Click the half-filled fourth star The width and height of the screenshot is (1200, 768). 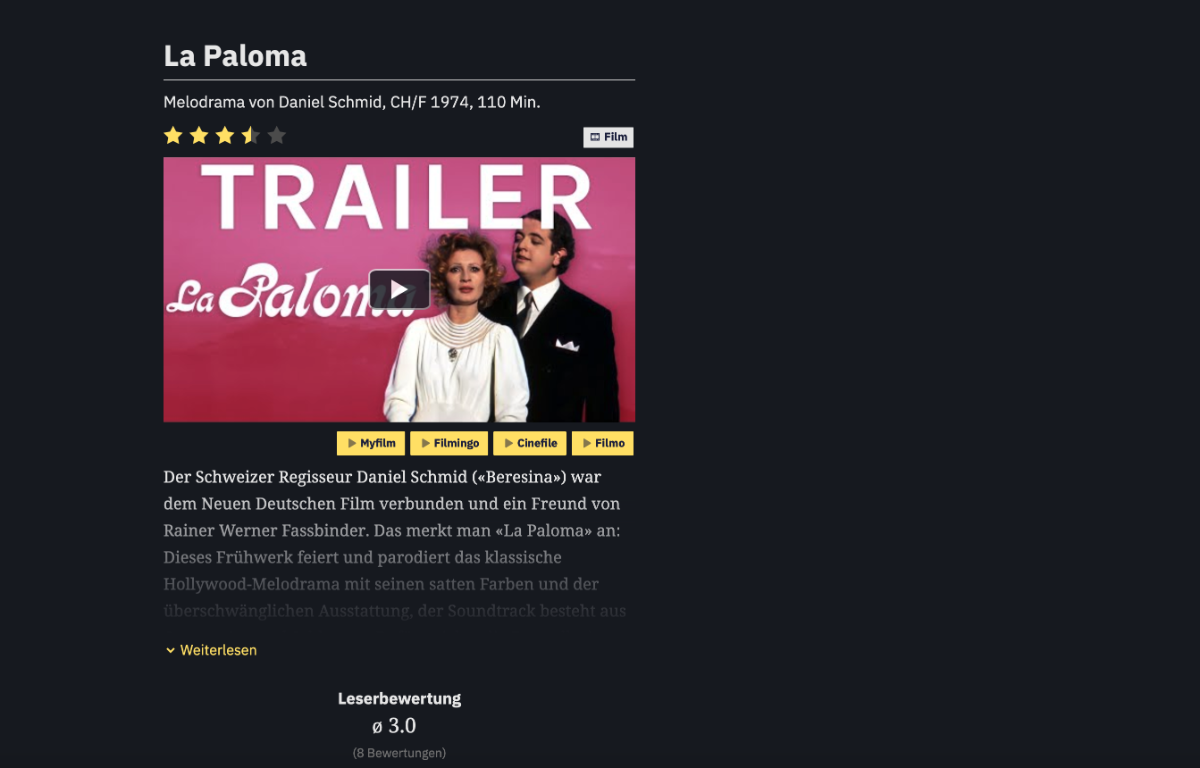[251, 135]
